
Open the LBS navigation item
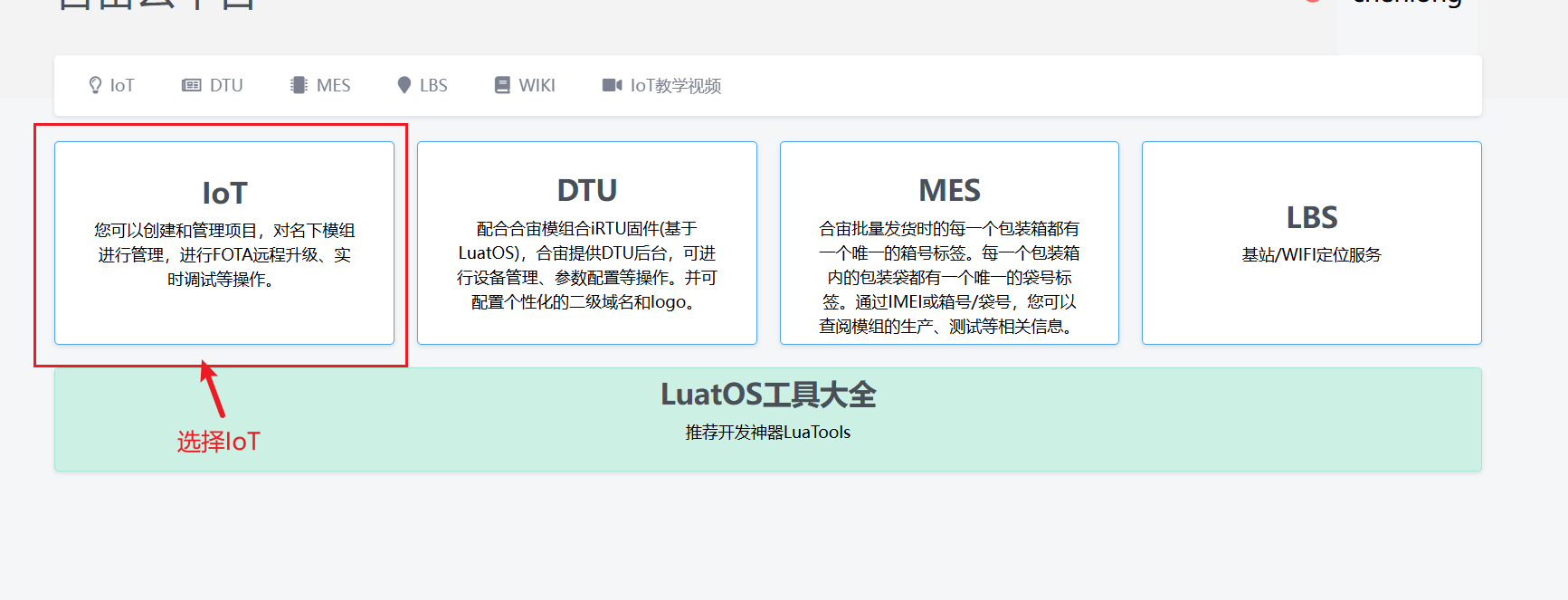(423, 85)
